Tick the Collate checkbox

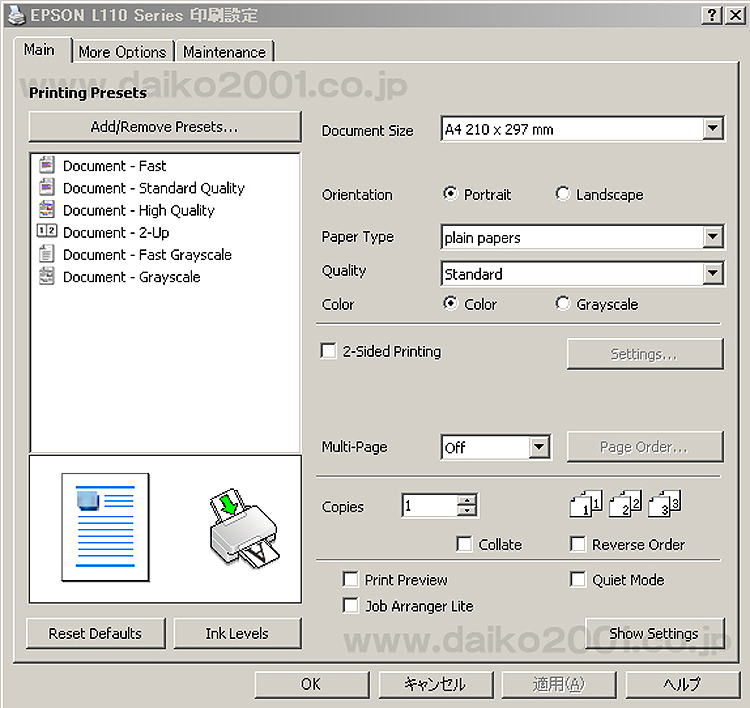464,544
